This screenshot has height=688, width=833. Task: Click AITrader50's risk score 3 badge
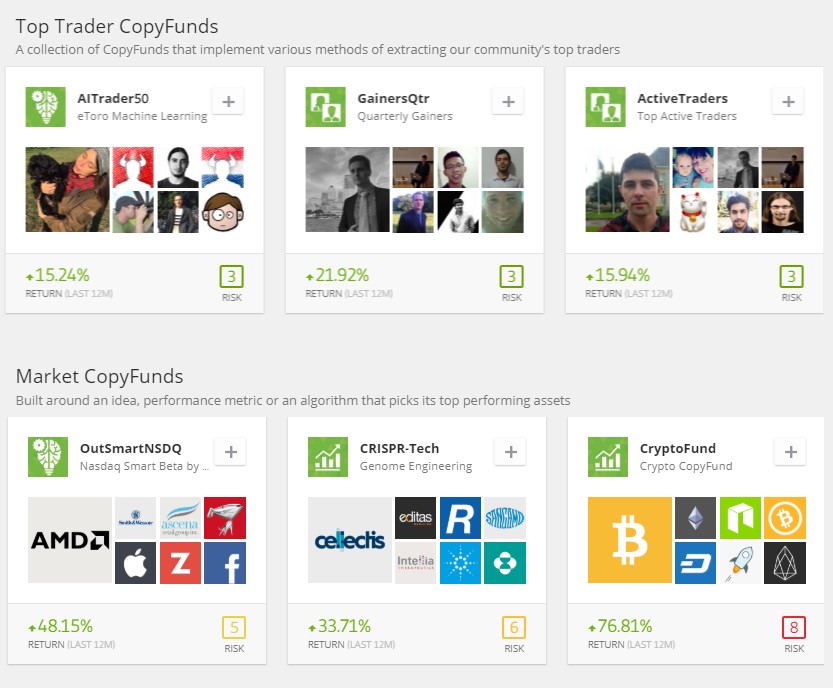[232, 276]
